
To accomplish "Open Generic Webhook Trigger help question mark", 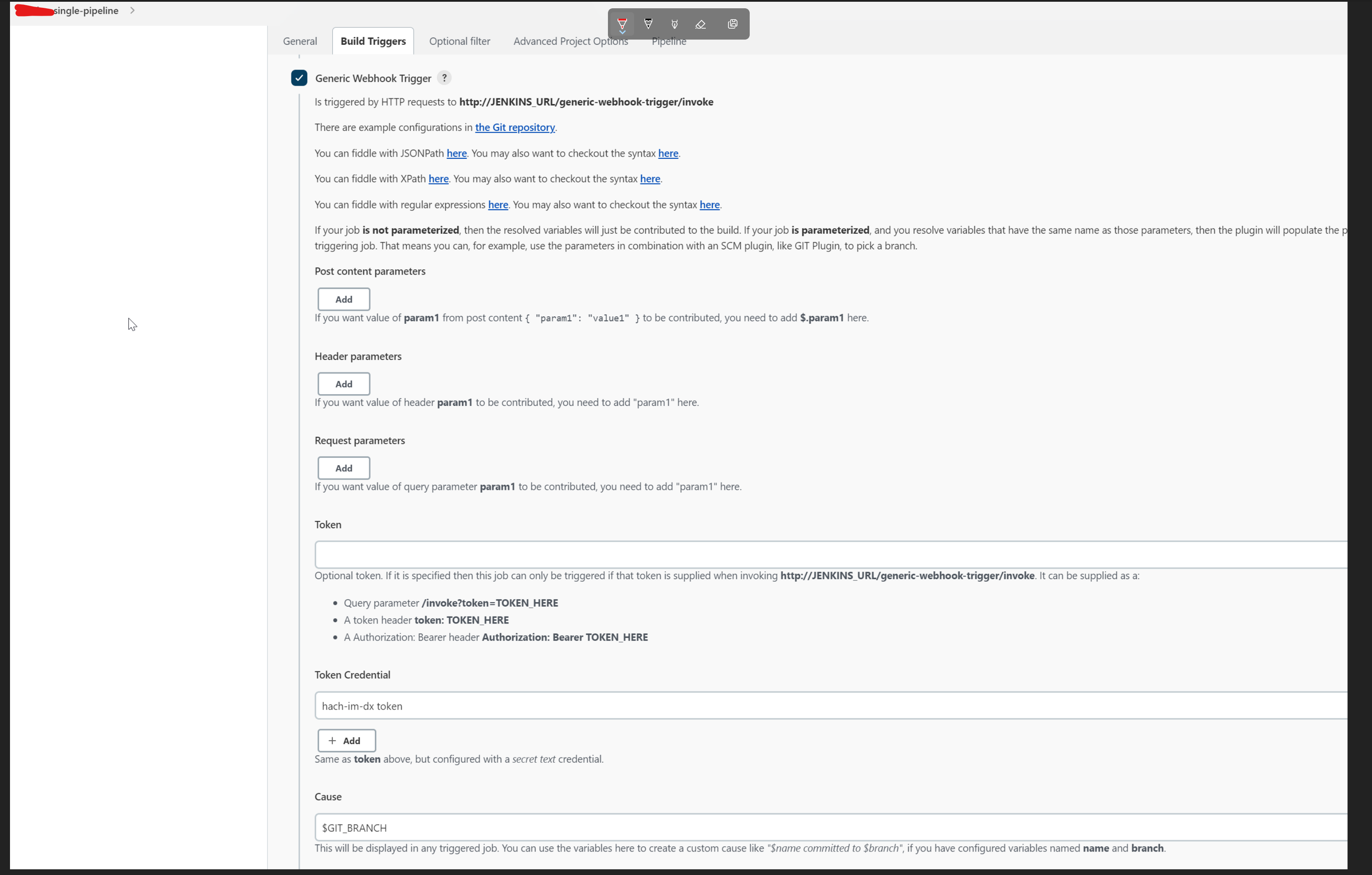I will pos(444,78).
